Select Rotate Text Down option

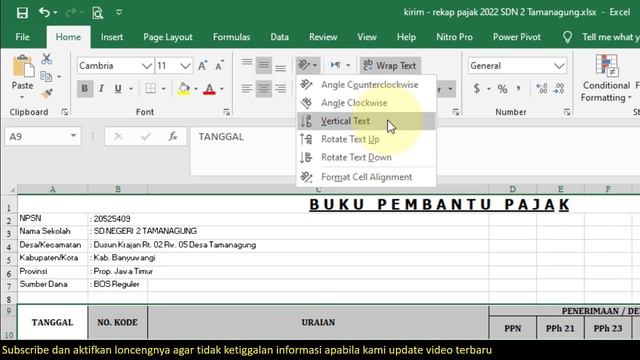pos(366,157)
